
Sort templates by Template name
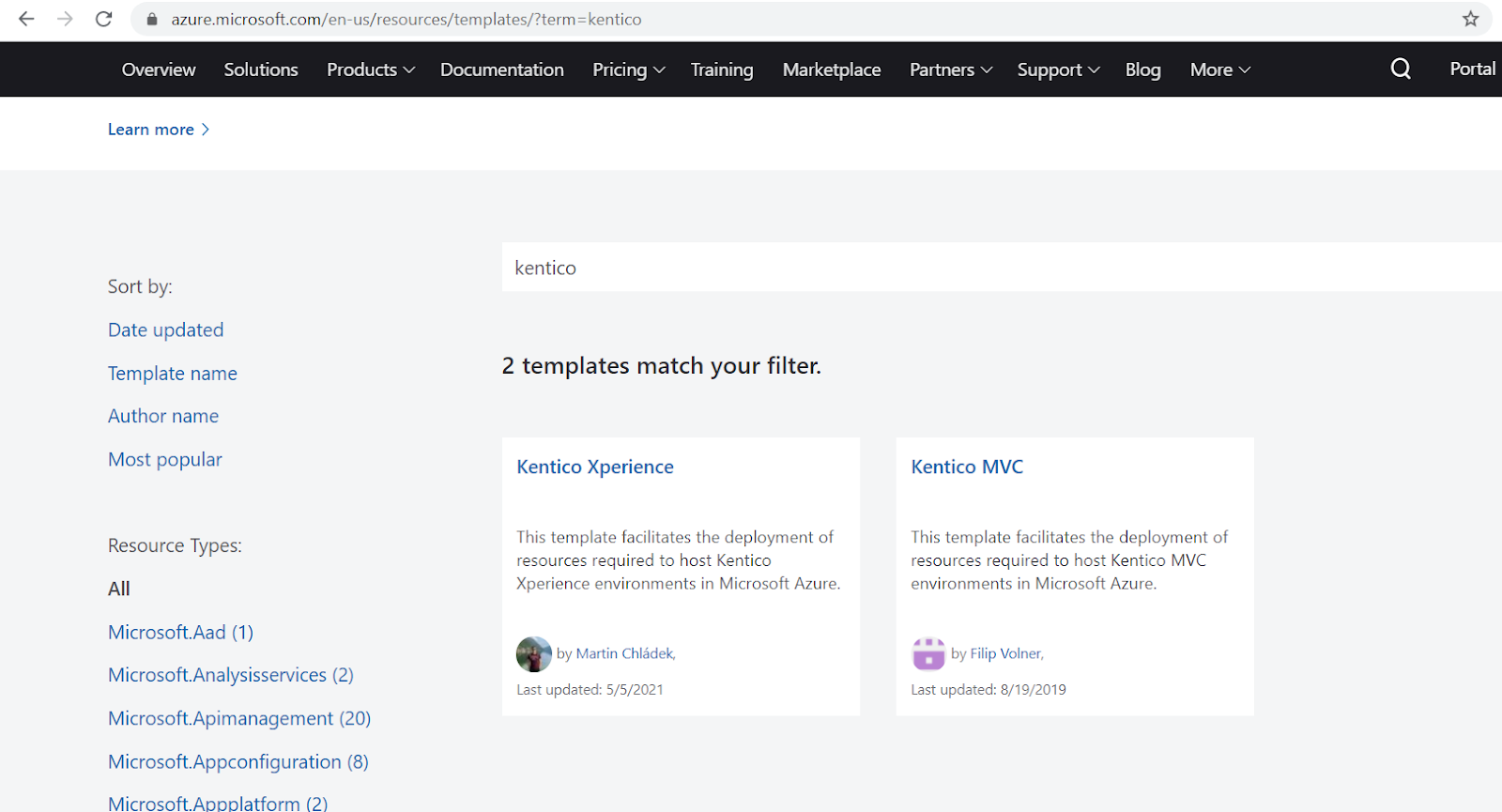(173, 373)
